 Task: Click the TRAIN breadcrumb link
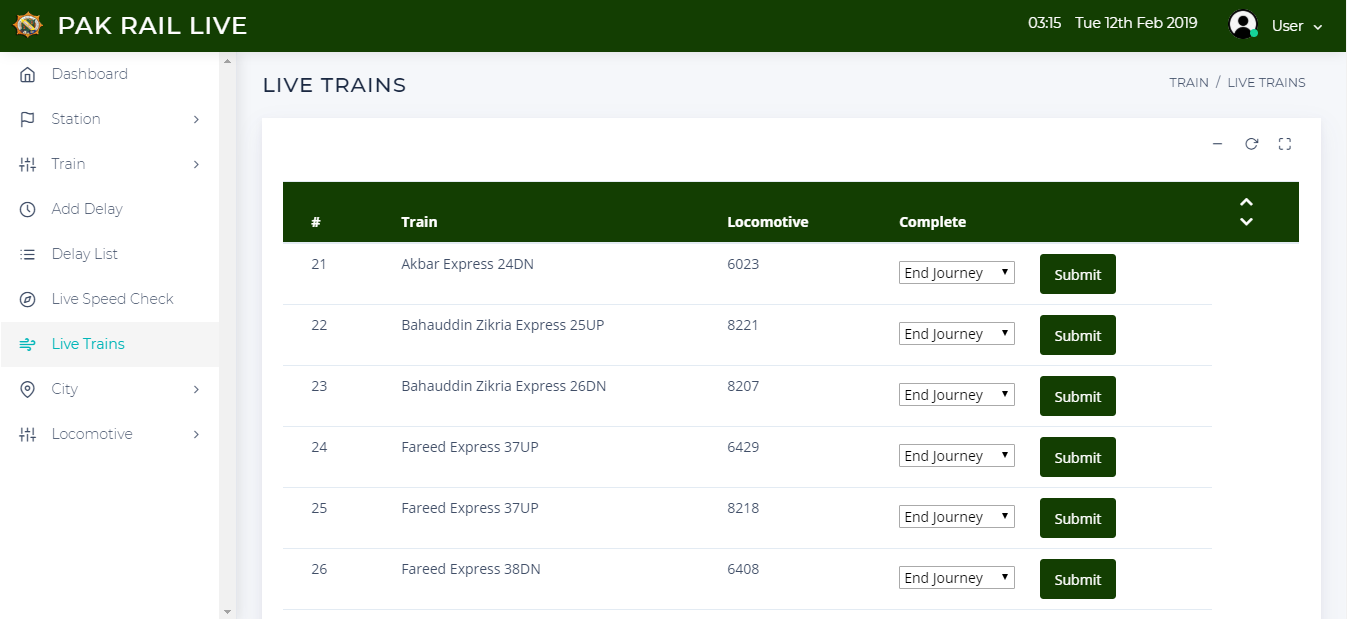click(1188, 83)
